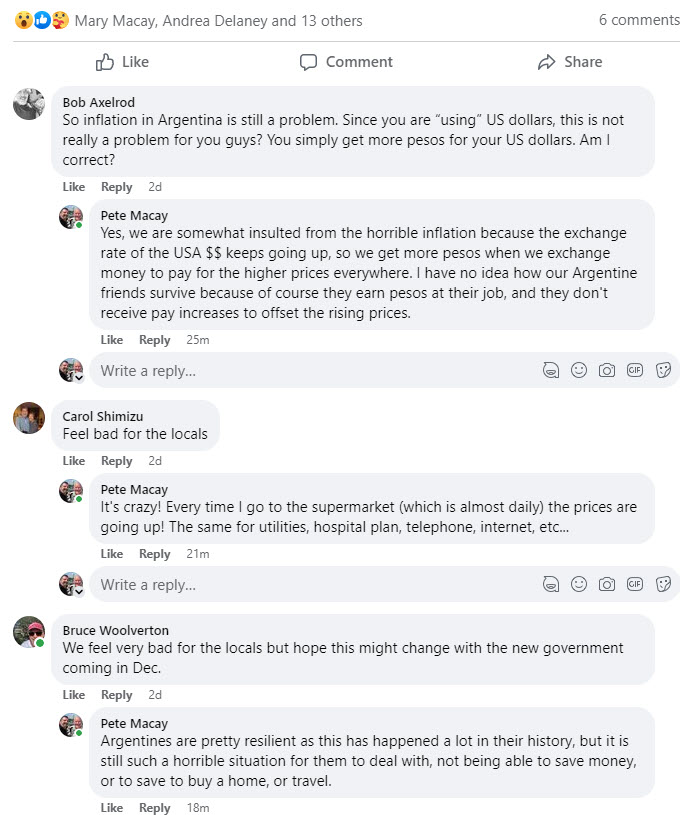The height and width of the screenshot is (815, 680).
Task: Insert a GIF in first reply box
Action: click(x=634, y=370)
